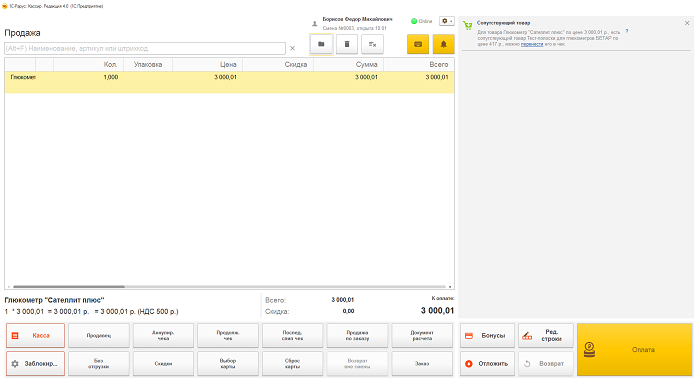Screen dimensions: 700x381
Task: Click the Бонусы button
Action: (488, 335)
